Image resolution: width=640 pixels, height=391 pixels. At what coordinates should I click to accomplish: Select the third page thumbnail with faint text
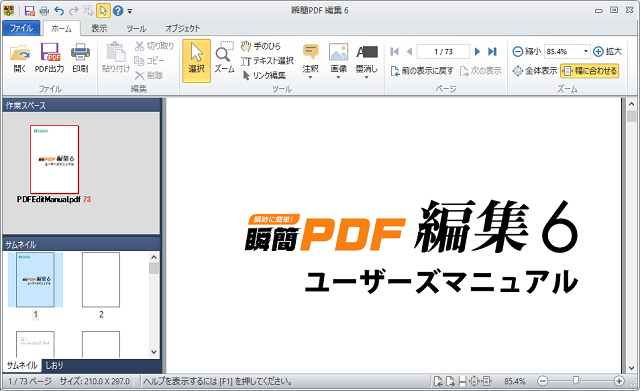click(x=35, y=344)
